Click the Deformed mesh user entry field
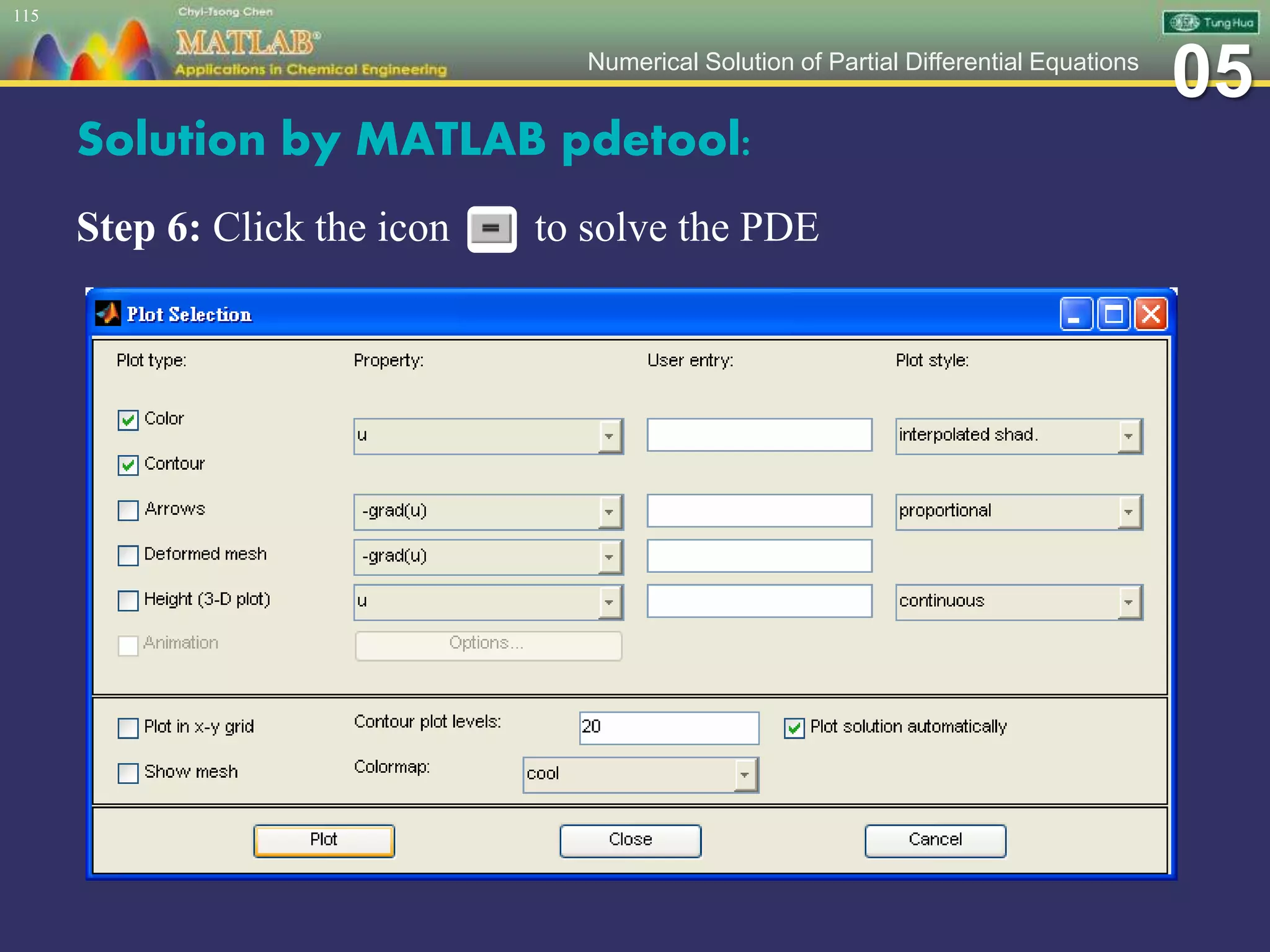 [759, 556]
